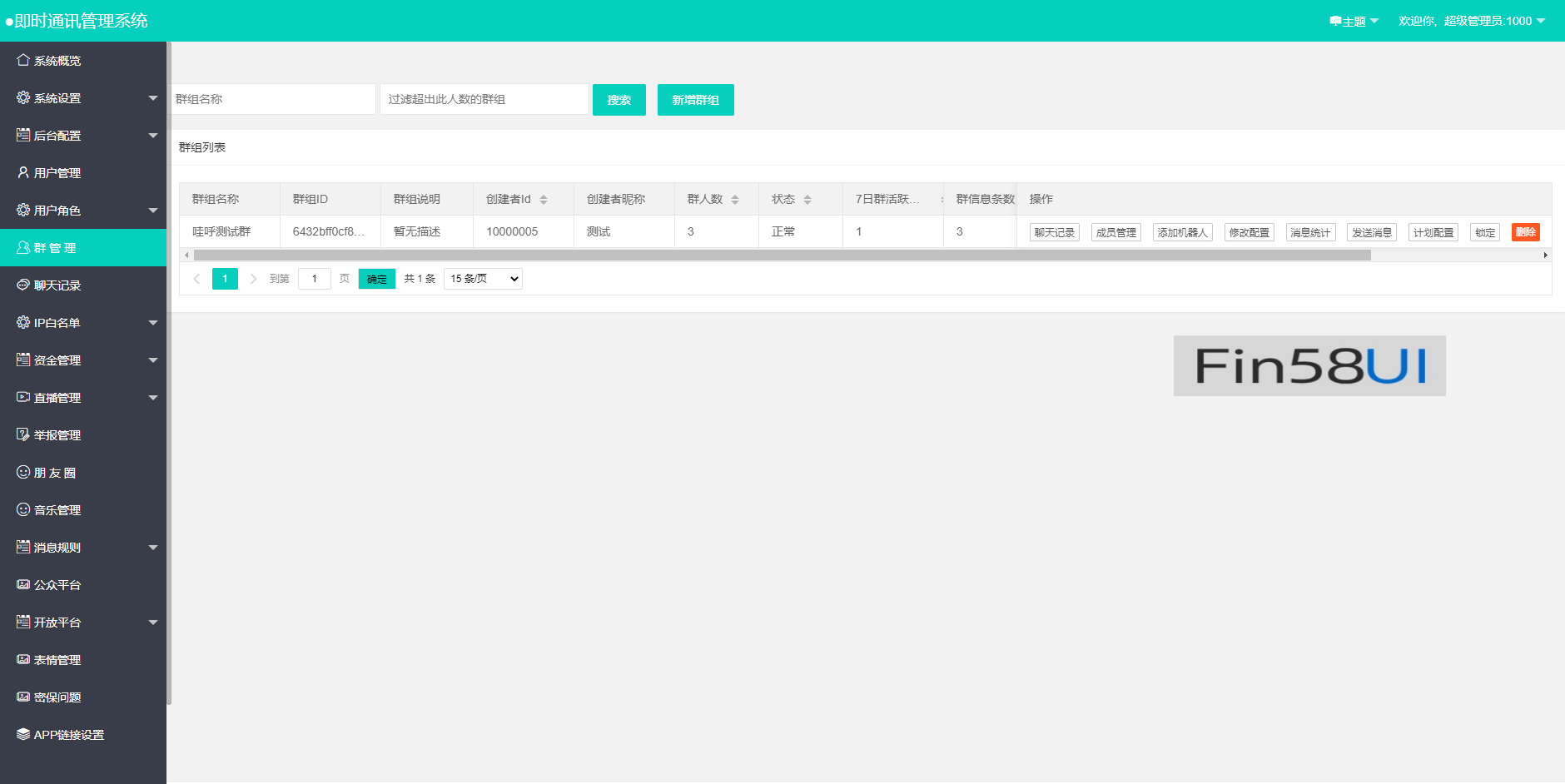
Task: Click the user icon next to 用户管理
Action: coord(23,172)
